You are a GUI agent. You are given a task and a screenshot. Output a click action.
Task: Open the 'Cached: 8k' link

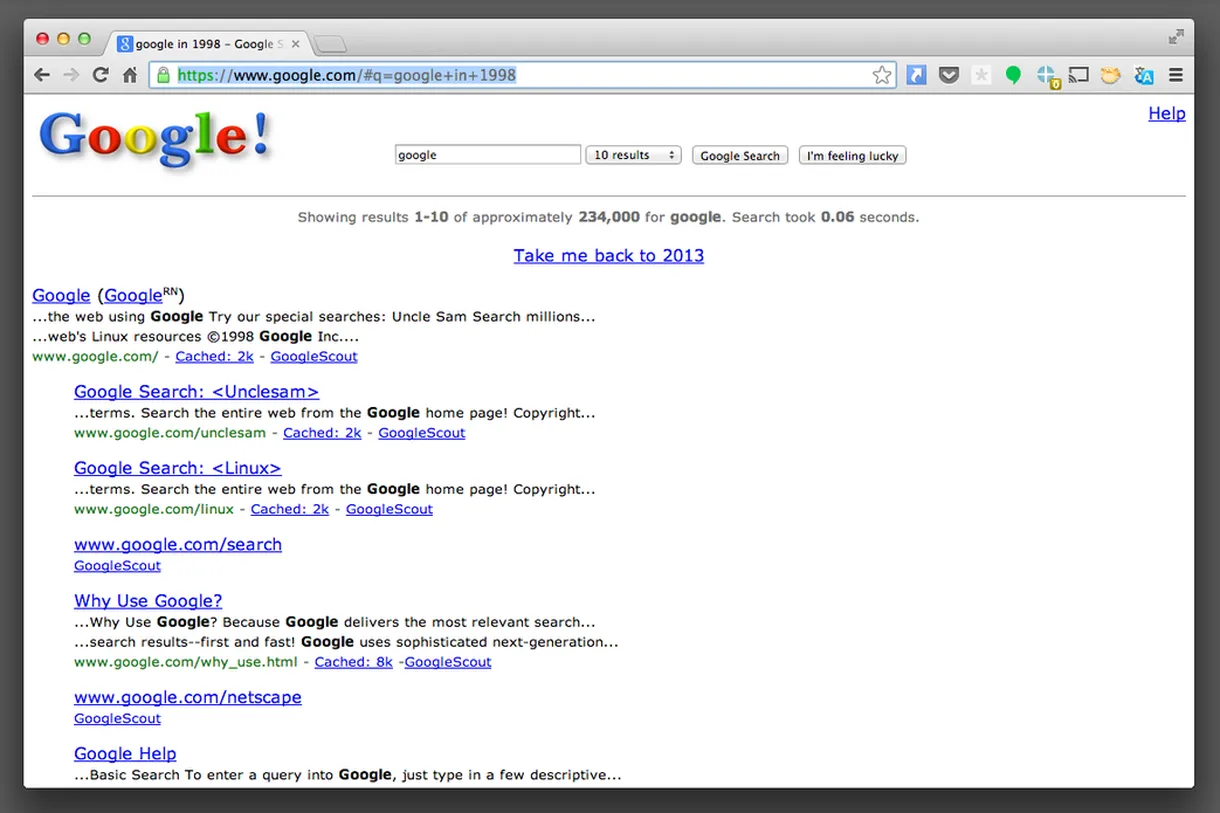point(354,662)
